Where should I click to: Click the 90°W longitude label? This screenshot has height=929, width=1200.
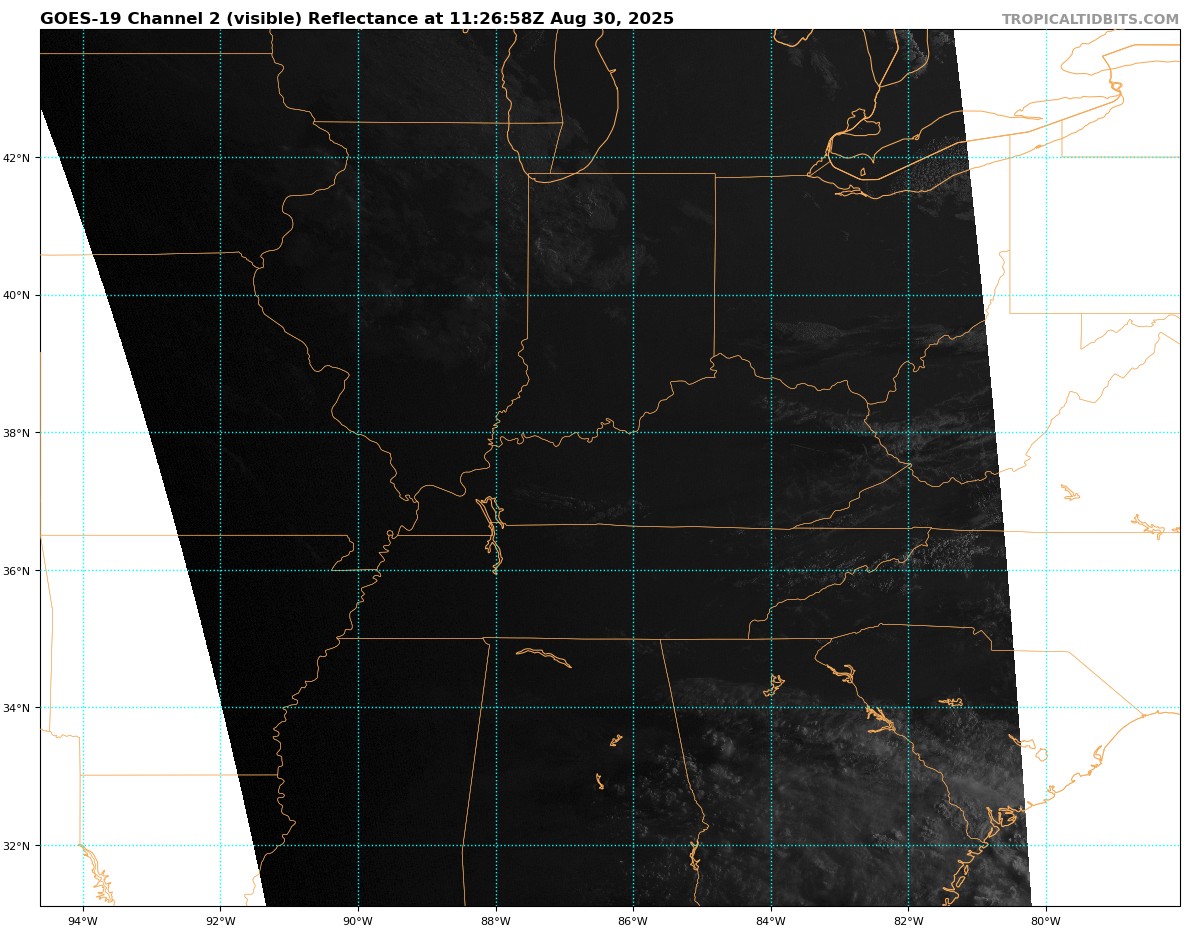point(358,921)
